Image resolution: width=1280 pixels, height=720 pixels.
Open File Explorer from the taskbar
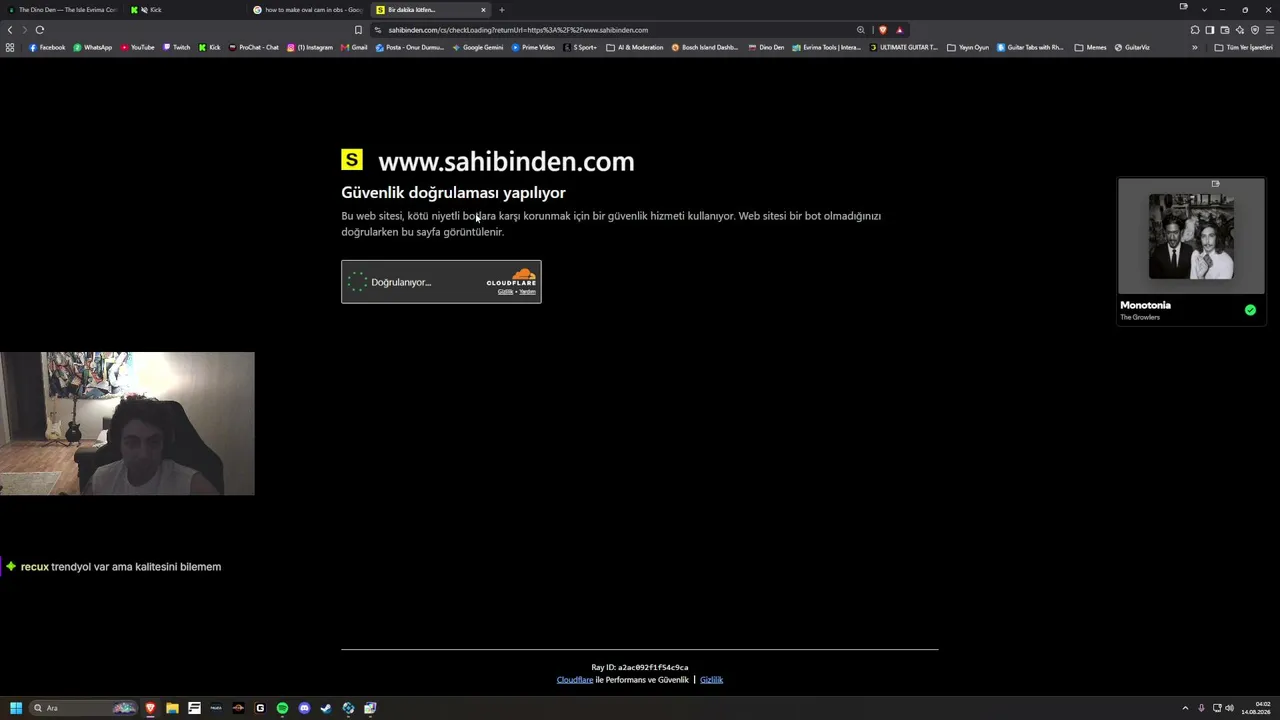pyautogui.click(x=172, y=708)
